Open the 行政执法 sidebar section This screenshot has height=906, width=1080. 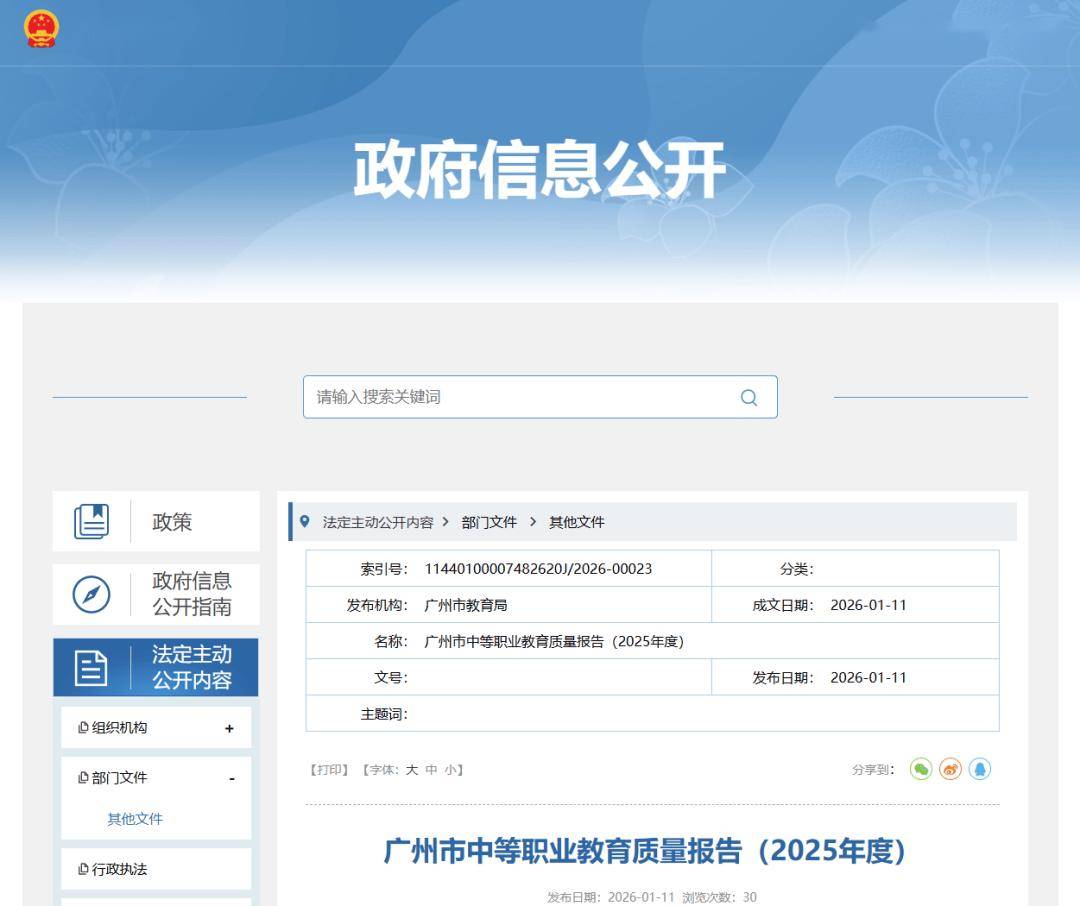point(119,869)
